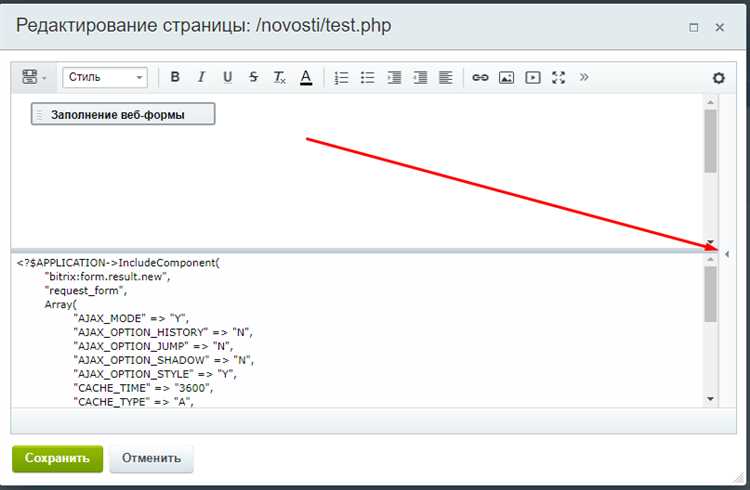Select the Заполнение веб-формы component
Image resolution: width=750 pixels, height=490 pixels.
[x=123, y=114]
